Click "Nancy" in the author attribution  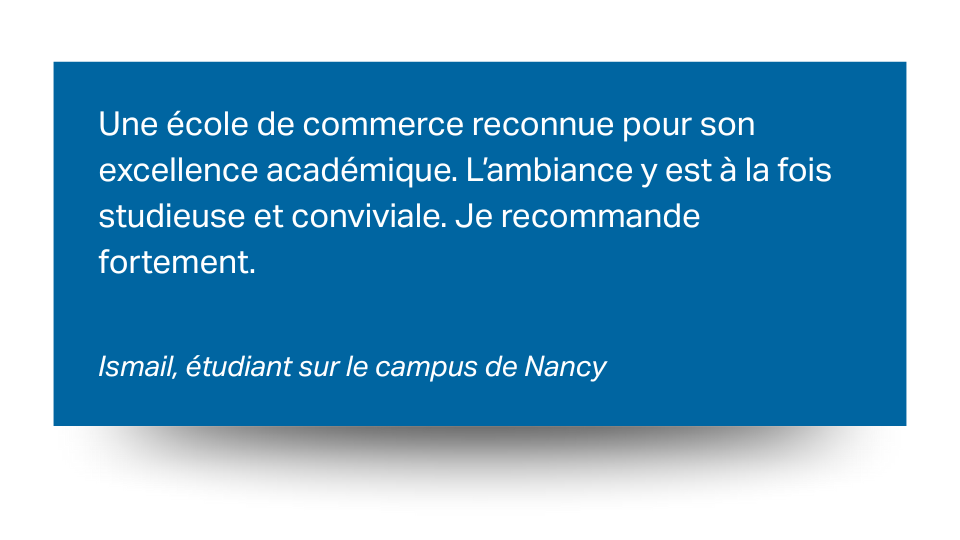tap(565, 368)
